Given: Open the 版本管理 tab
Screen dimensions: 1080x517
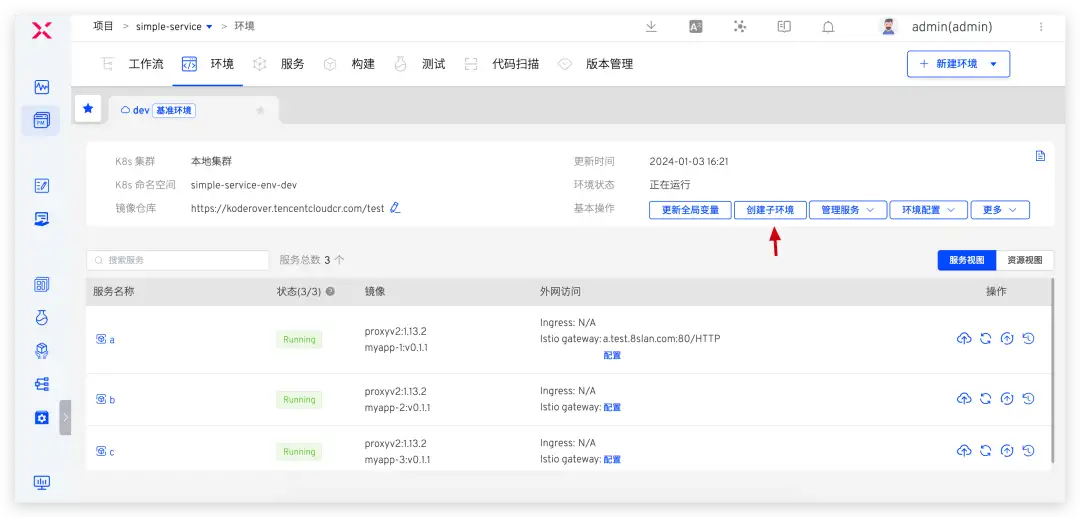Looking at the screenshot, I should pyautogui.click(x=595, y=64).
